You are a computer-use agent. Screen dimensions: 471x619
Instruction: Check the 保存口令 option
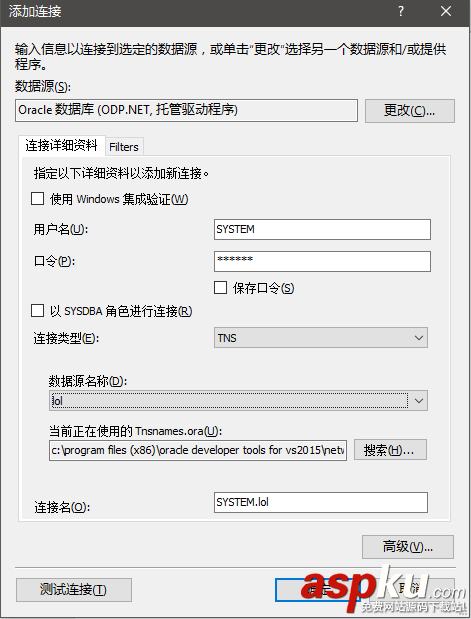(220, 288)
